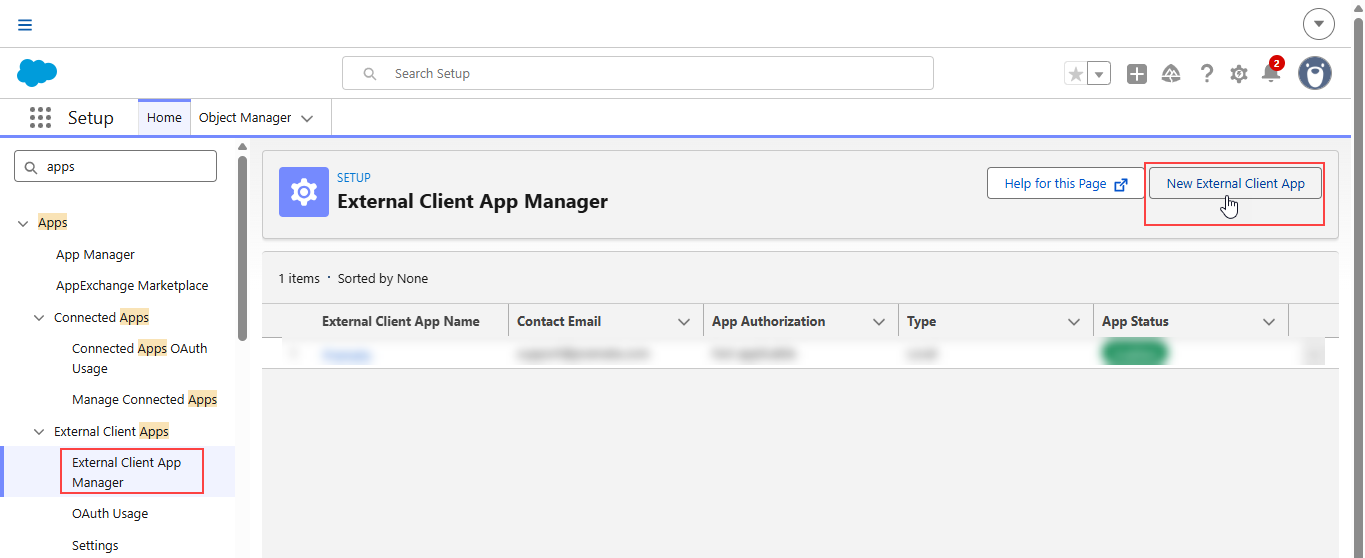Screen dimensions: 1365x558
Task: Click the magnifier icon in Search Setup
Action: click(x=370, y=74)
